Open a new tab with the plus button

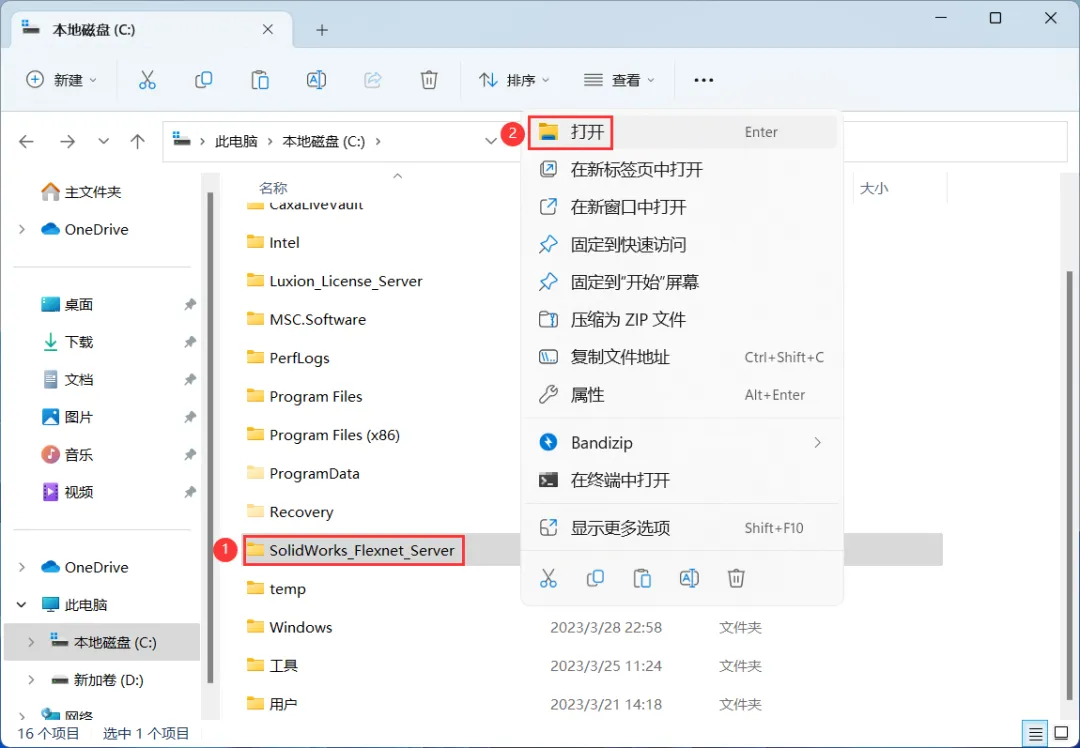click(322, 30)
